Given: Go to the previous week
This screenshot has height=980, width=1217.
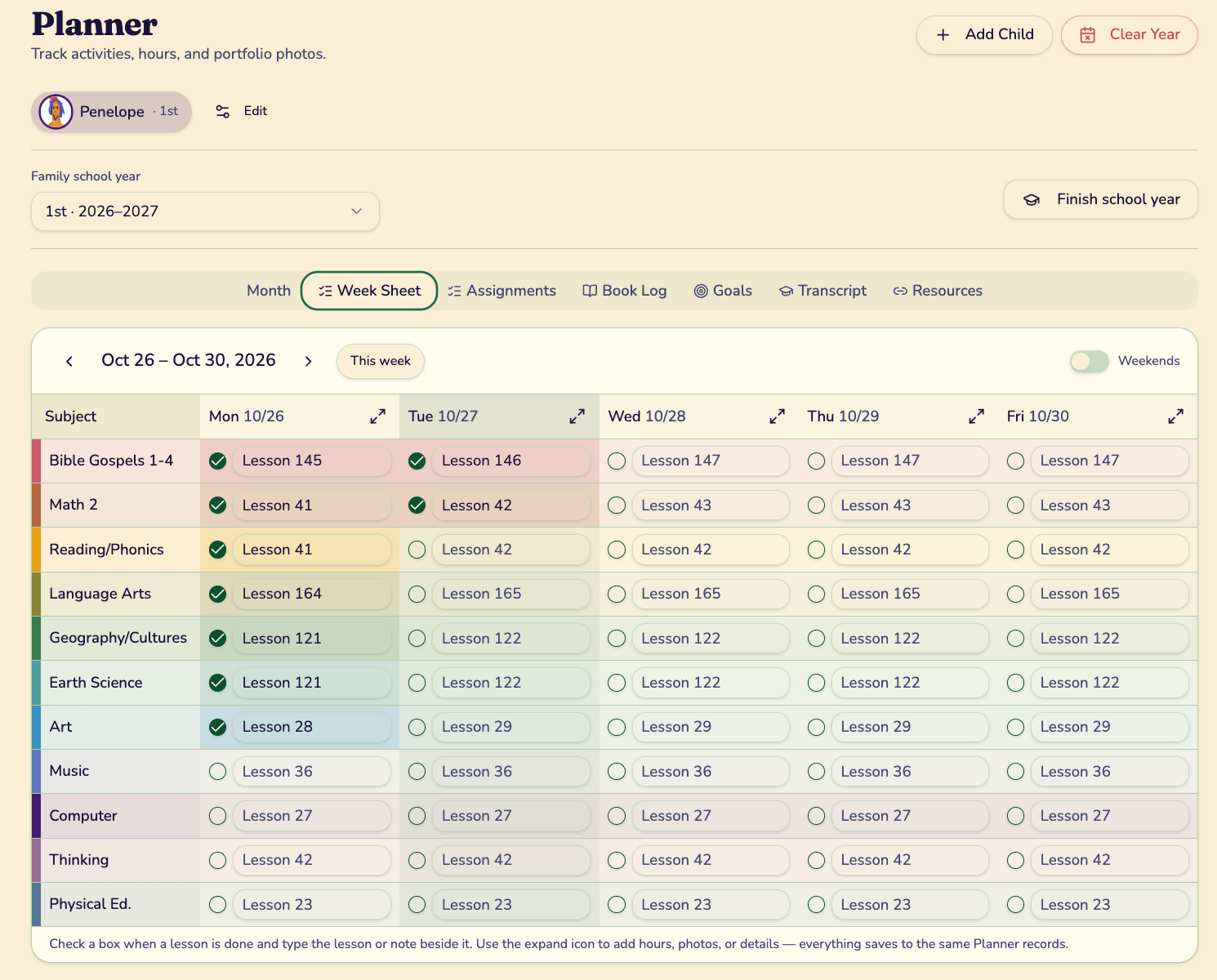Looking at the screenshot, I should click(69, 361).
